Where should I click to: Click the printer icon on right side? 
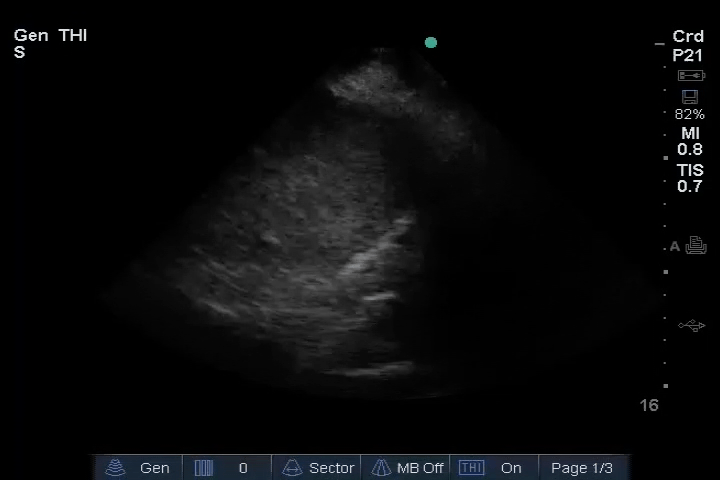coord(696,246)
